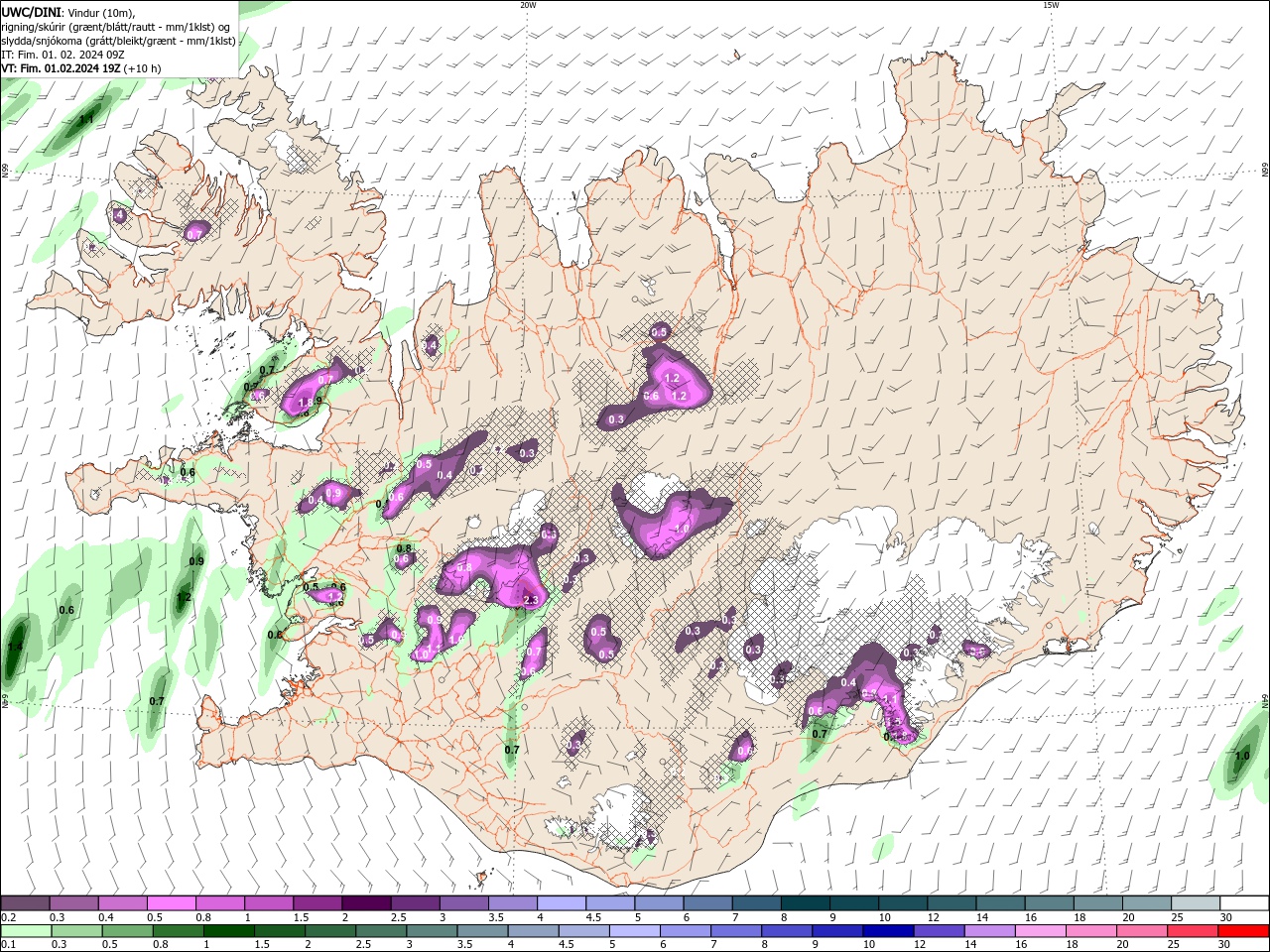Viewport: 1270px width, 952px height.
Task: Click the UWC/DINI title text
Action: click(29, 12)
